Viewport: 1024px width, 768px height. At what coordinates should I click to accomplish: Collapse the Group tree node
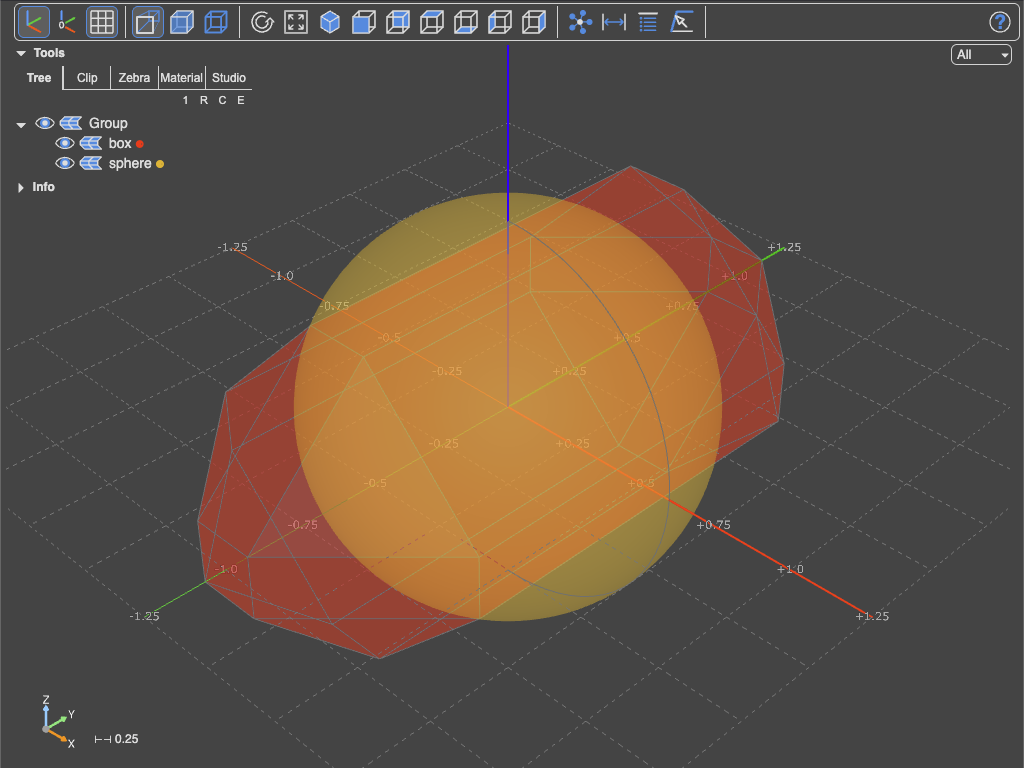(21, 124)
